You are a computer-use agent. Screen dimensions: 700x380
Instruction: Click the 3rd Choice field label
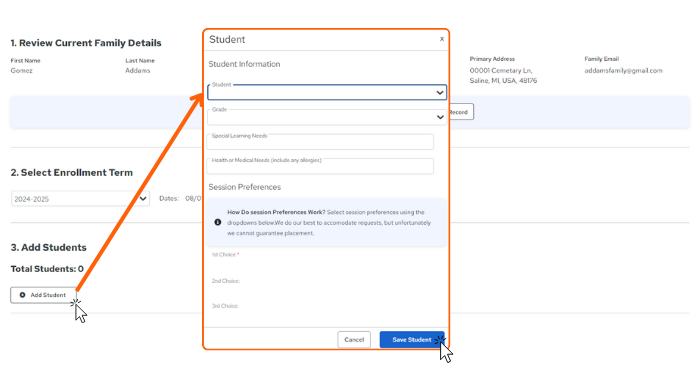(225, 306)
